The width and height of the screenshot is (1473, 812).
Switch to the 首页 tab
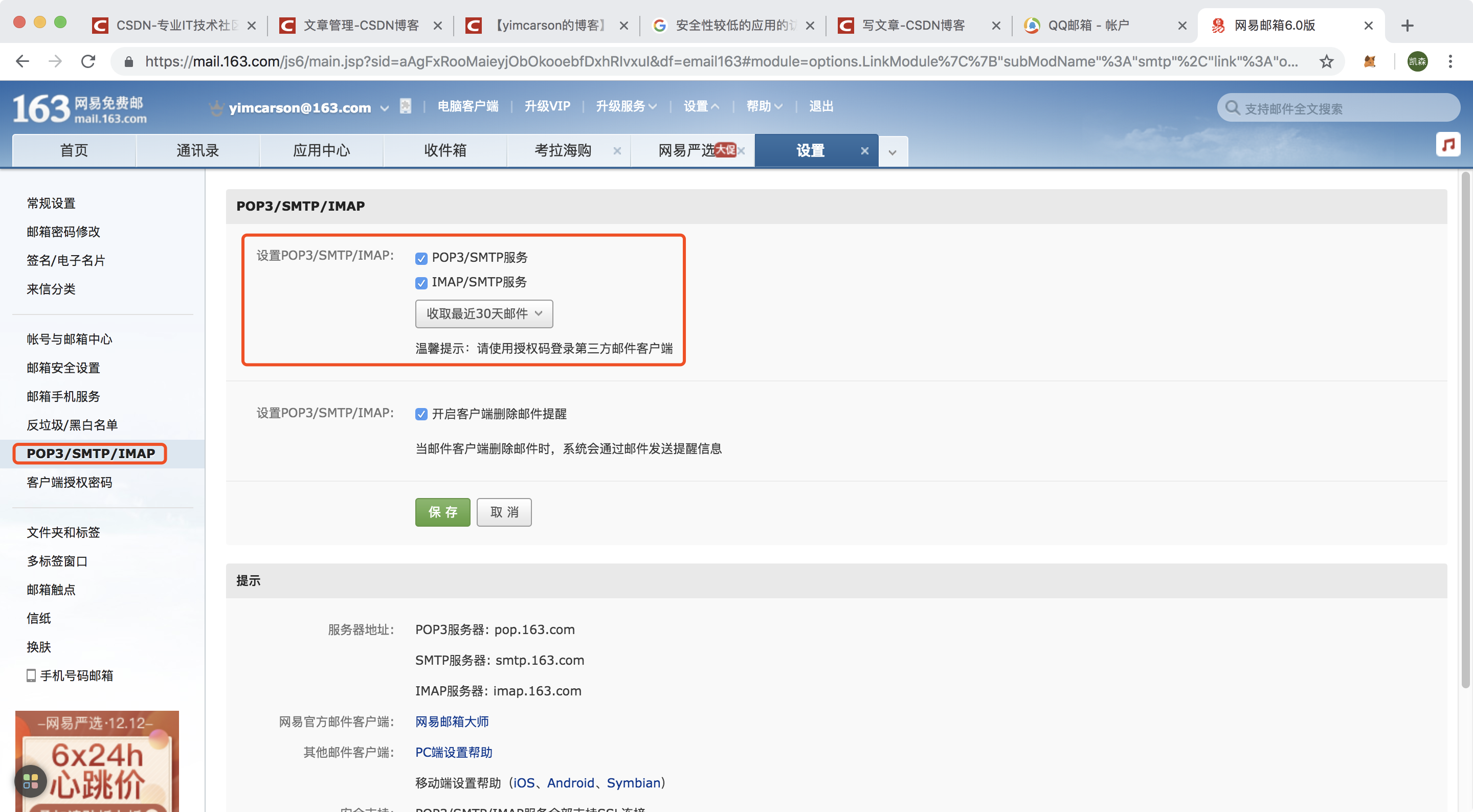pos(74,150)
